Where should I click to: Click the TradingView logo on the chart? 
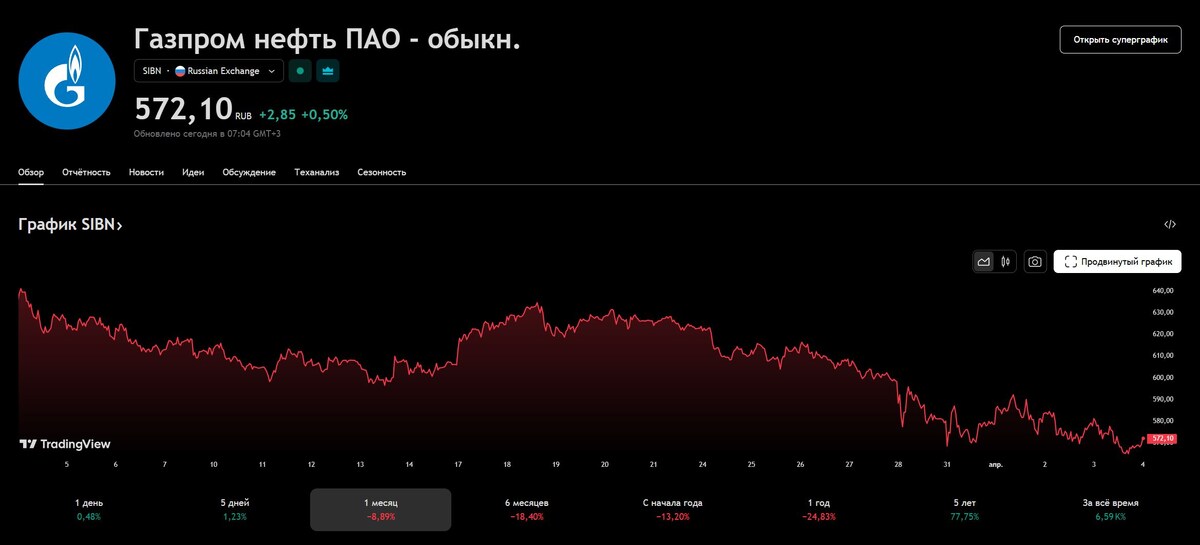pyautogui.click(x=65, y=444)
